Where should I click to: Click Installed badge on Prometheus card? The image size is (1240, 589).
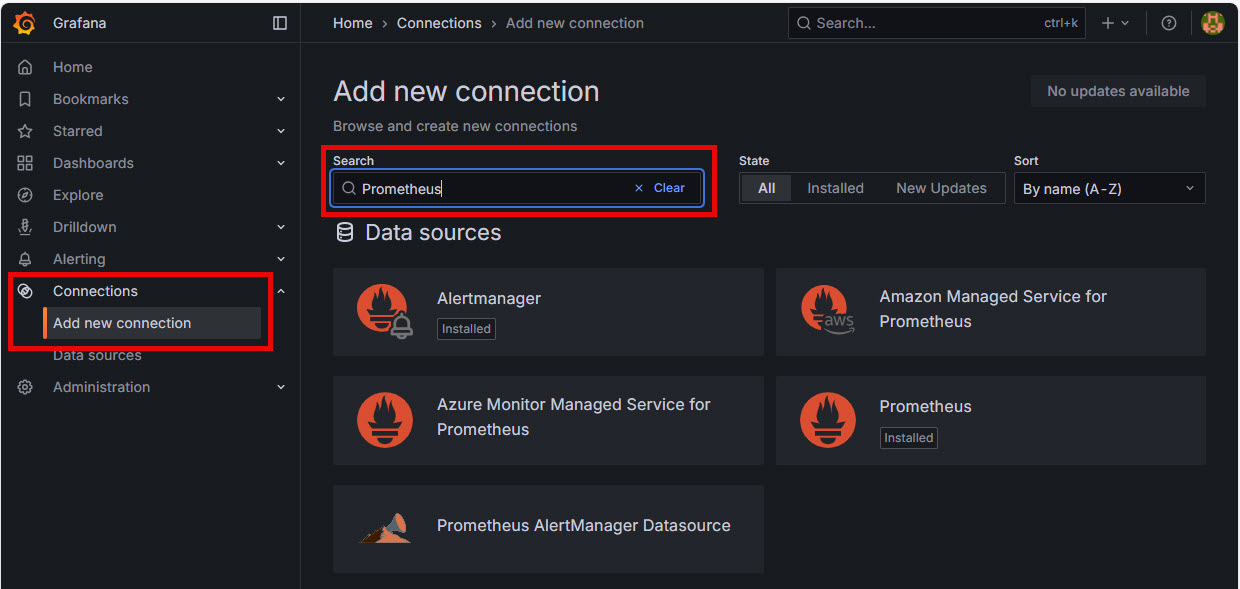[x=909, y=438]
